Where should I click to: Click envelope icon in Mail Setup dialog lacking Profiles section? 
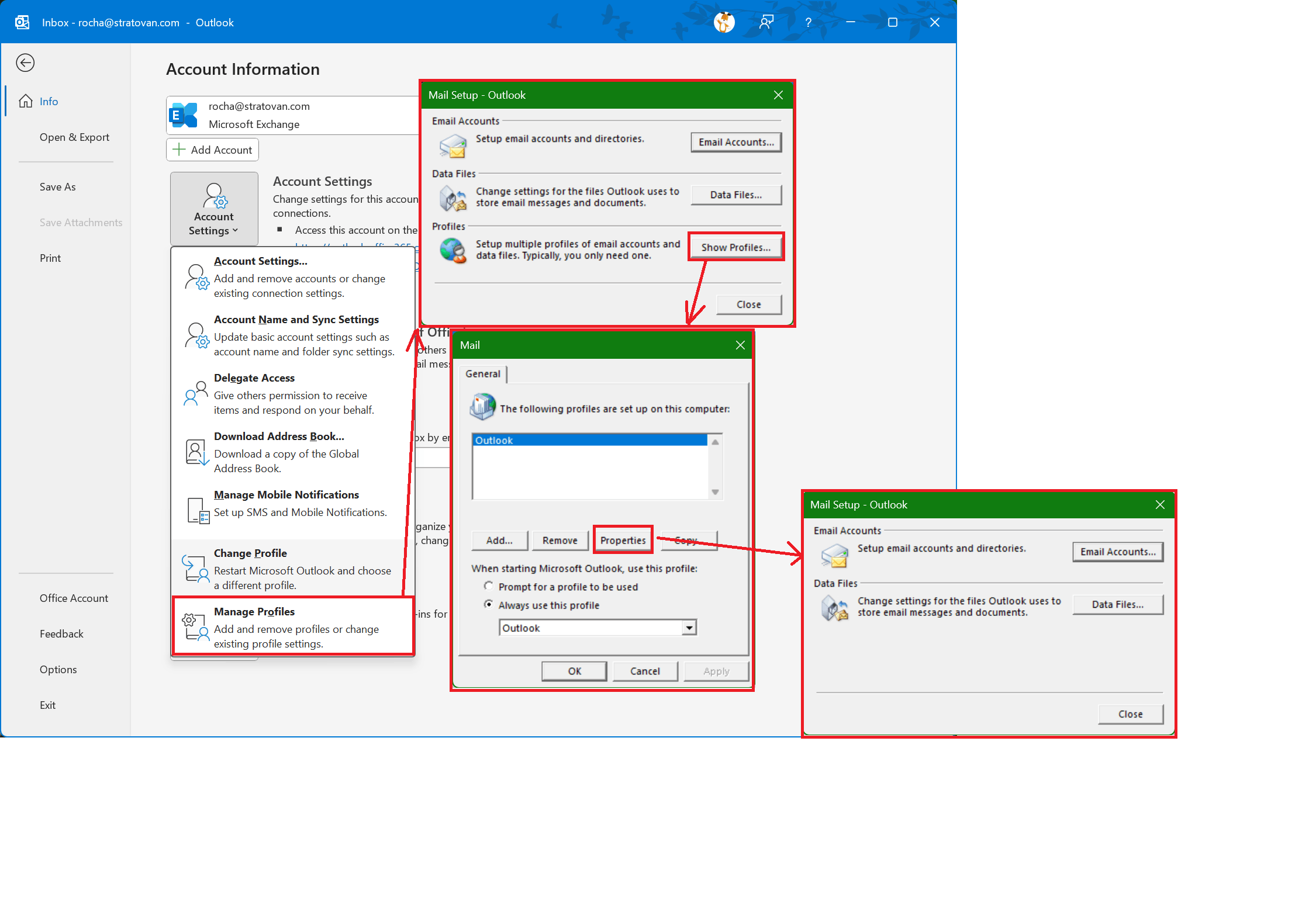(835, 556)
